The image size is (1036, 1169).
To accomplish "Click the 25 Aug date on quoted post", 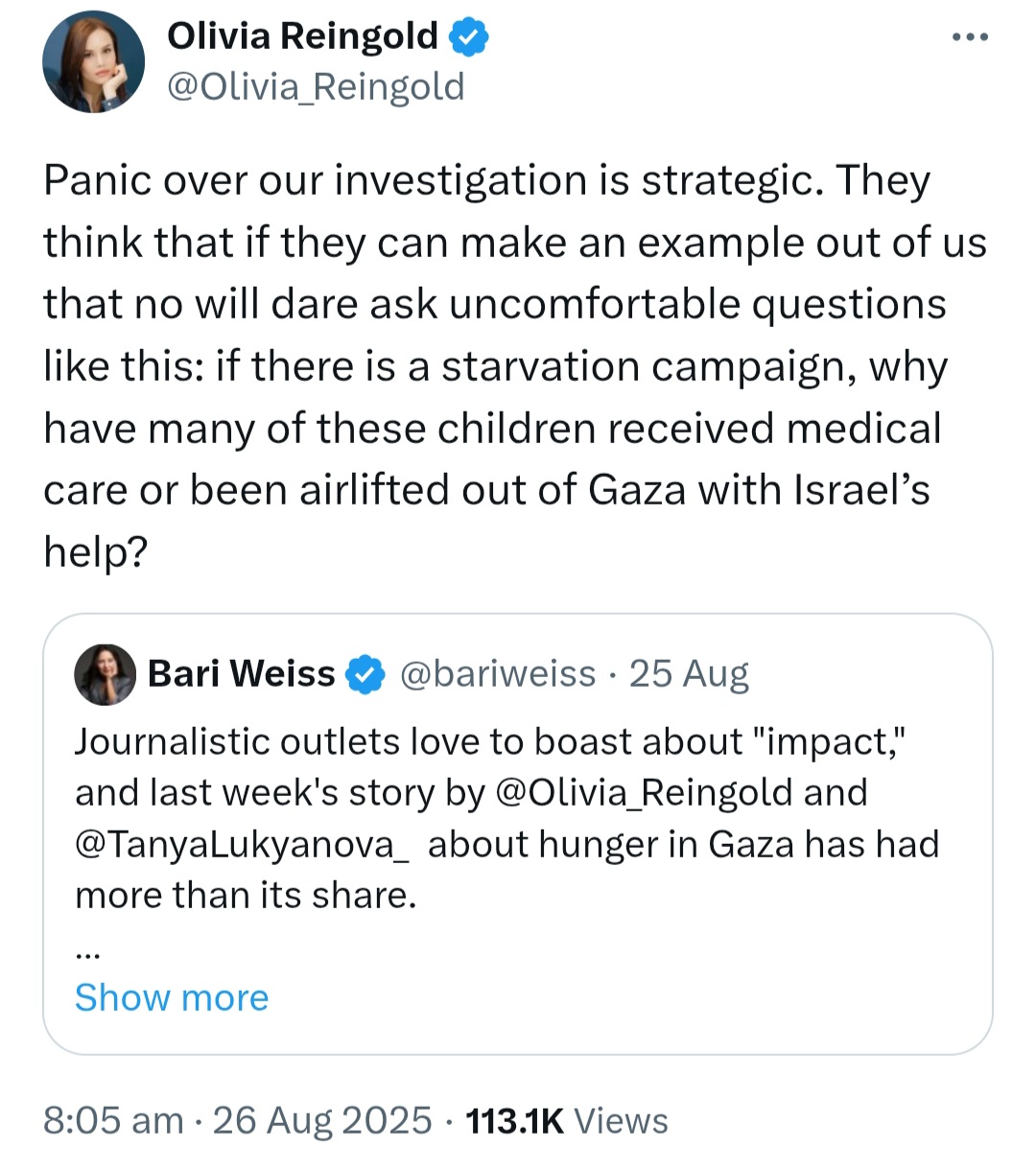I will point(689,674).
